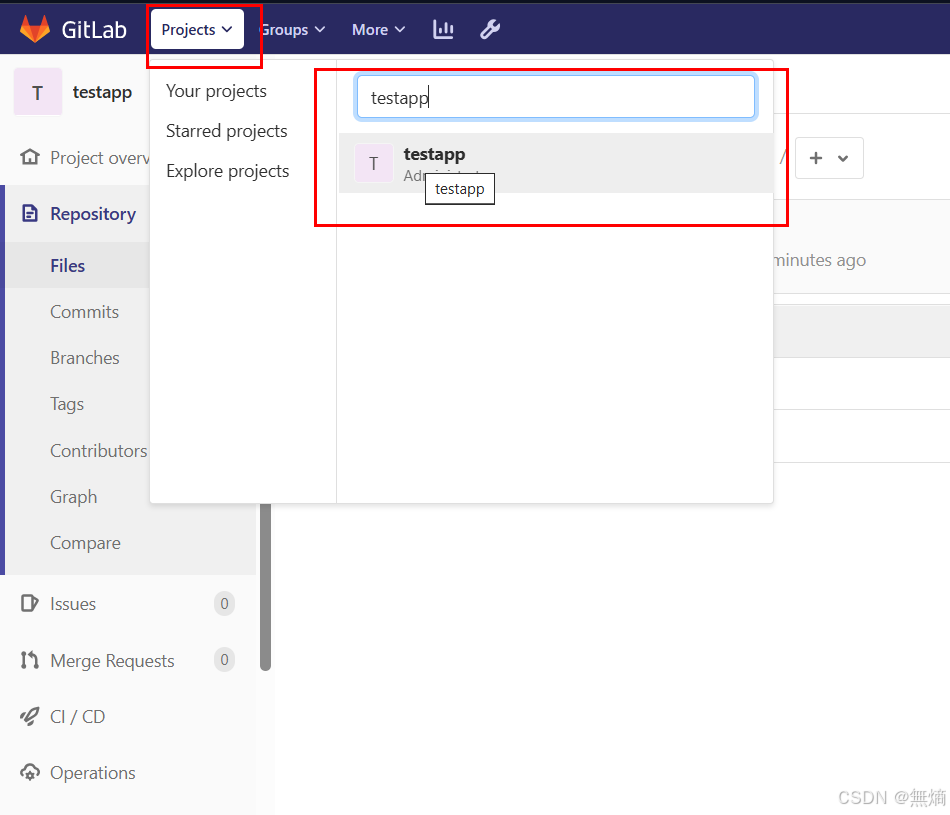This screenshot has height=815, width=950.
Task: Open Branches under Repository
Action: pyautogui.click(x=85, y=358)
